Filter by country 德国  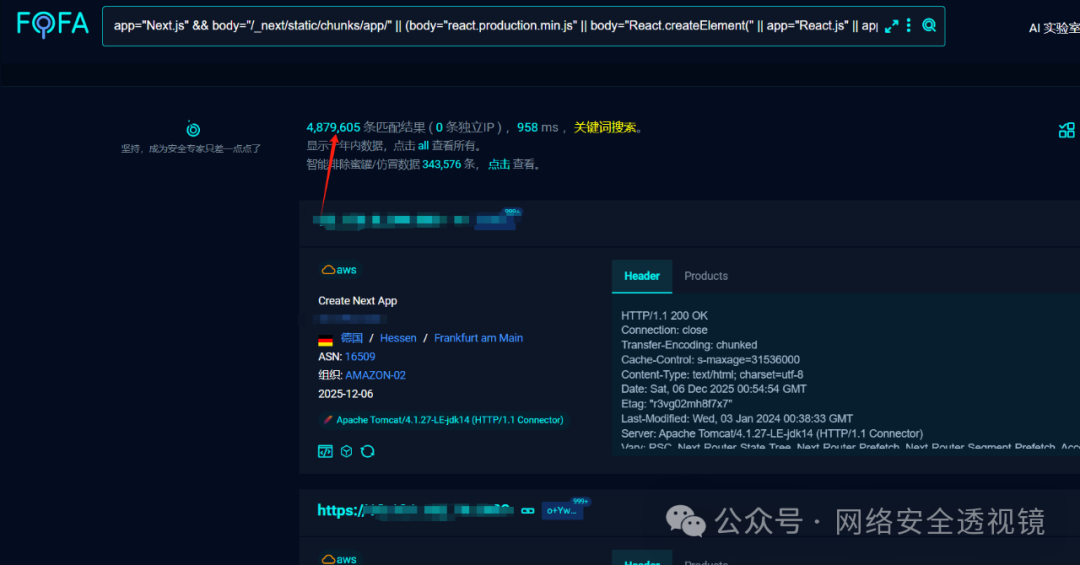coord(351,338)
